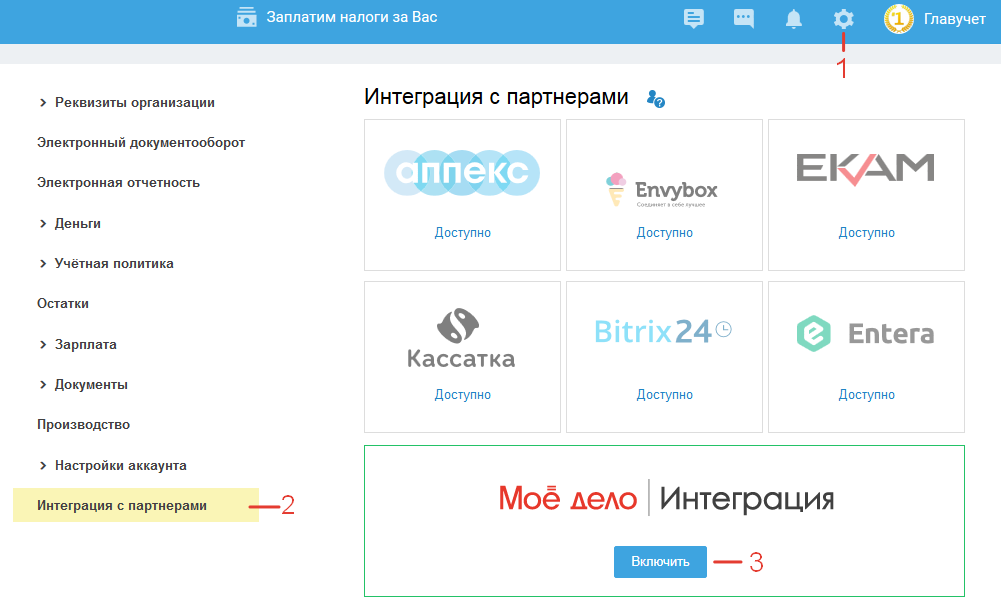Go to Остатки in sidebar
Viewport: 1001px width, 606px height.
pyautogui.click(x=63, y=304)
